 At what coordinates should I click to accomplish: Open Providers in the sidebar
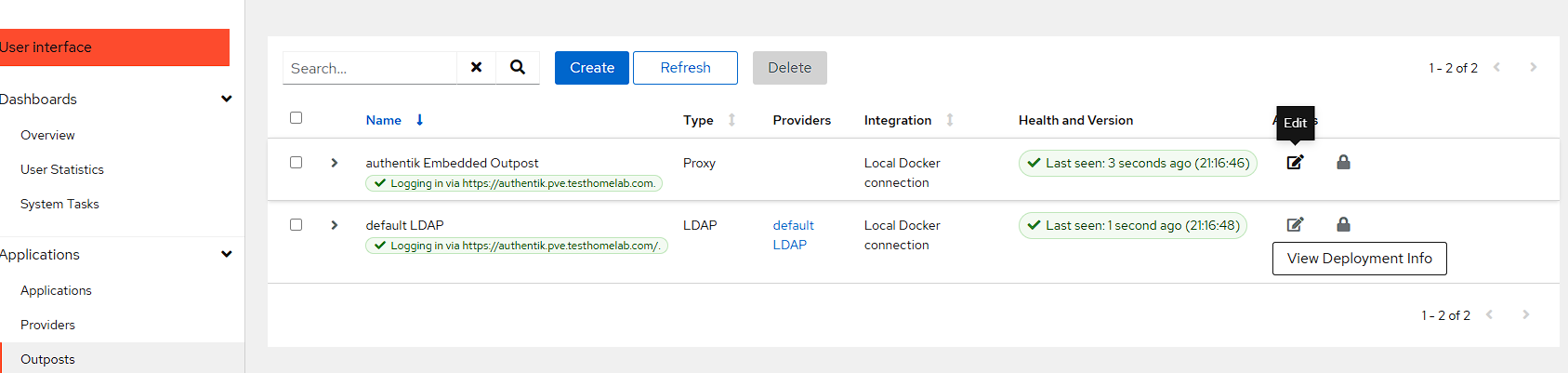click(47, 325)
